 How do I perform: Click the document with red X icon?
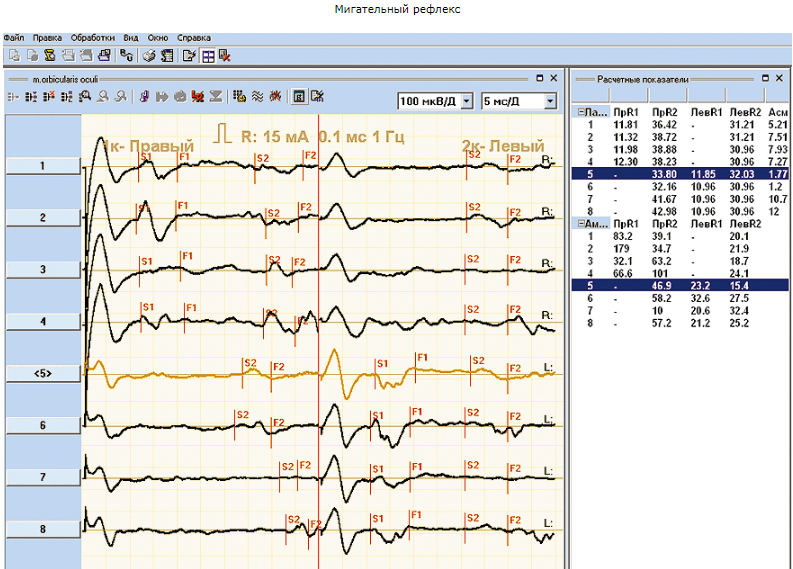225,56
